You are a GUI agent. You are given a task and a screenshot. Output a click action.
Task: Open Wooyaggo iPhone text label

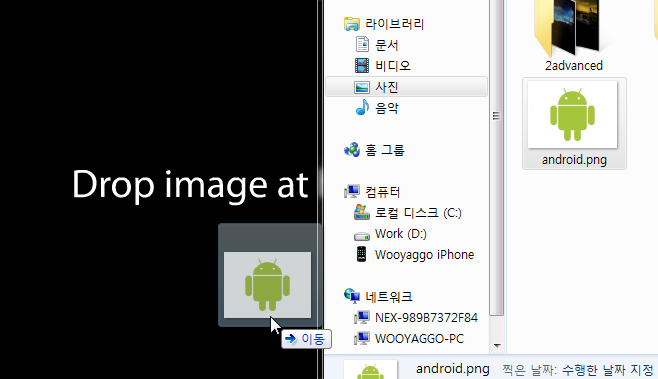424,255
